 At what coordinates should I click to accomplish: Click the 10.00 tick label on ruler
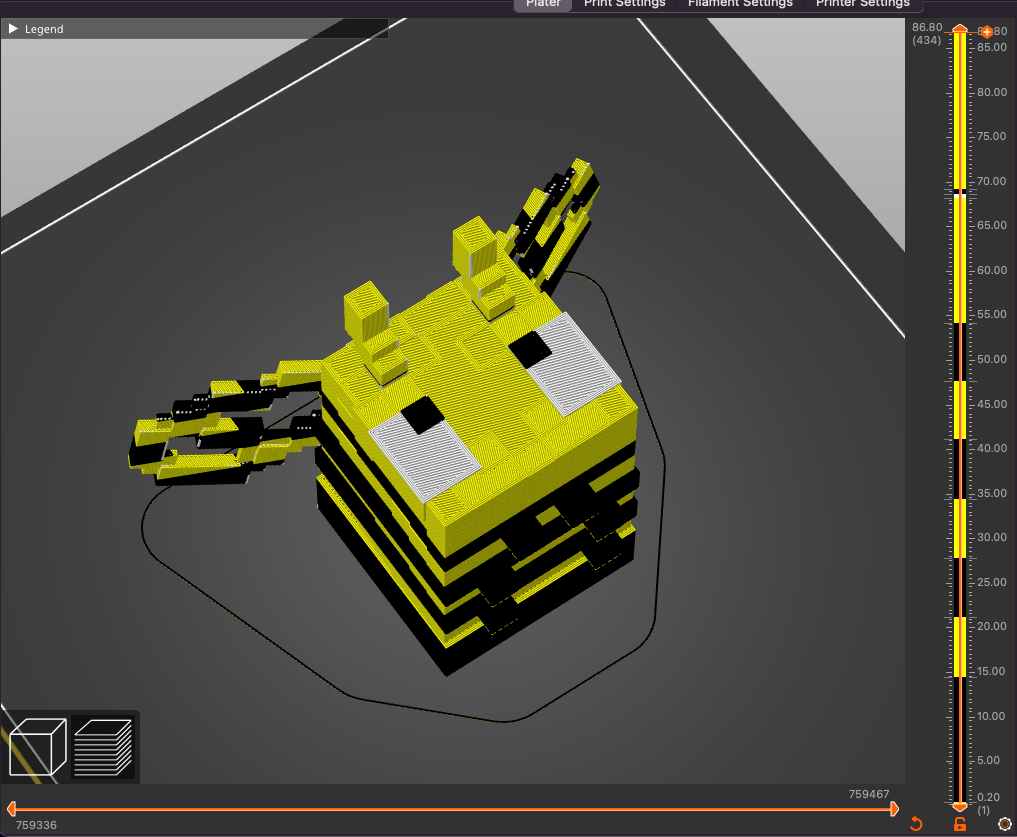tap(992, 716)
